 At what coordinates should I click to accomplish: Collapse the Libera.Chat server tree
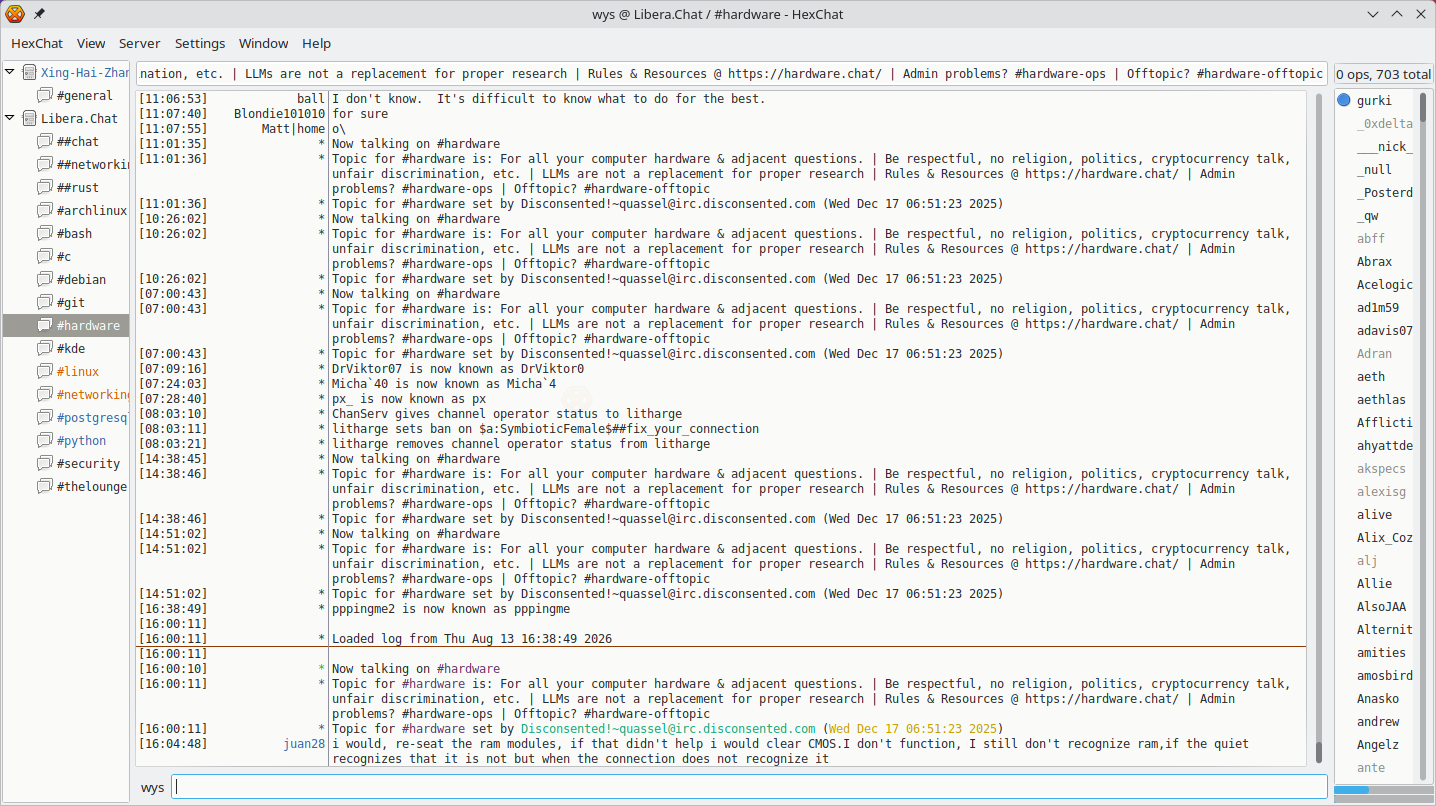tap(10, 118)
